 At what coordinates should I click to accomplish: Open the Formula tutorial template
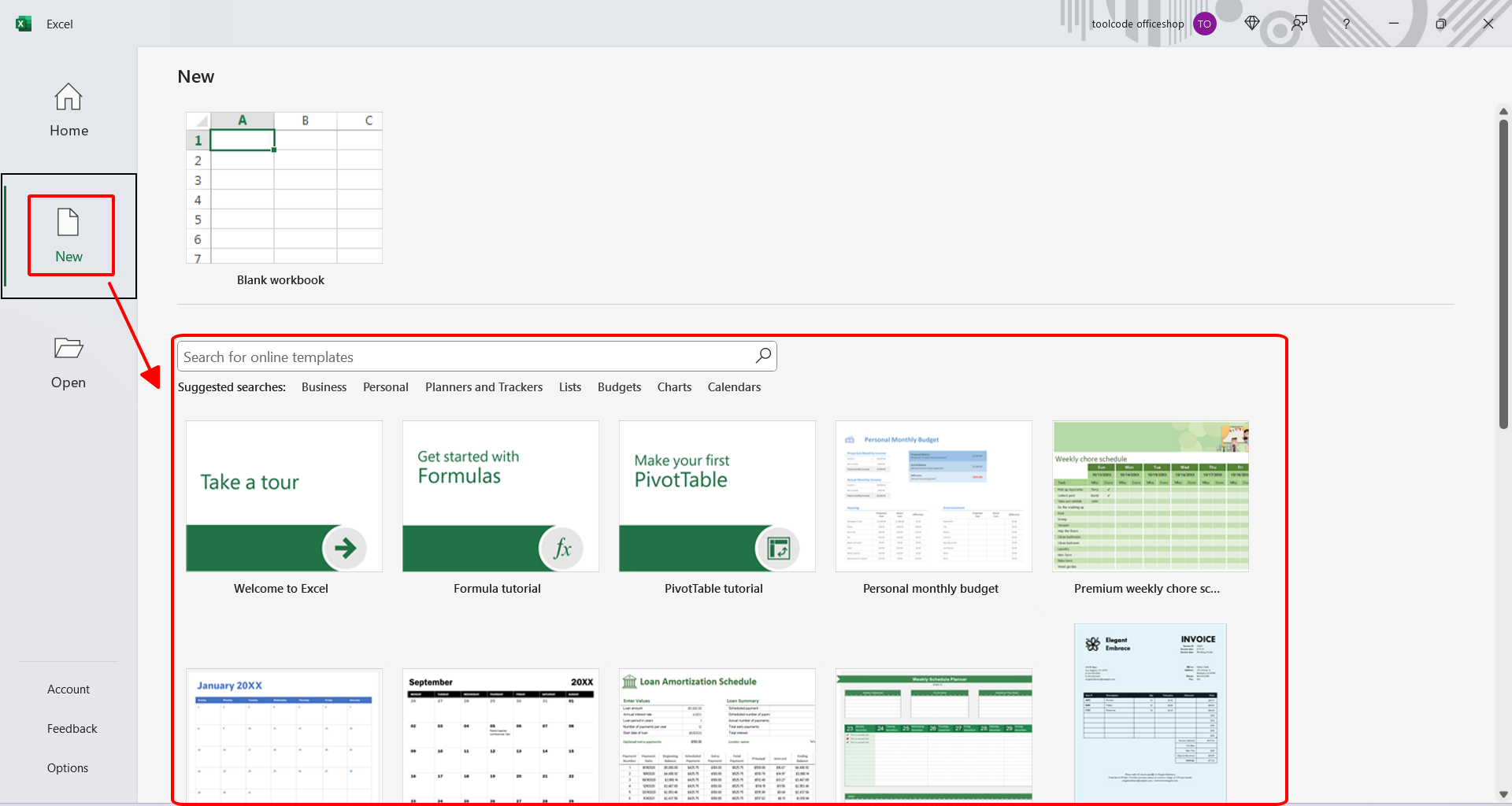pyautogui.click(x=501, y=496)
